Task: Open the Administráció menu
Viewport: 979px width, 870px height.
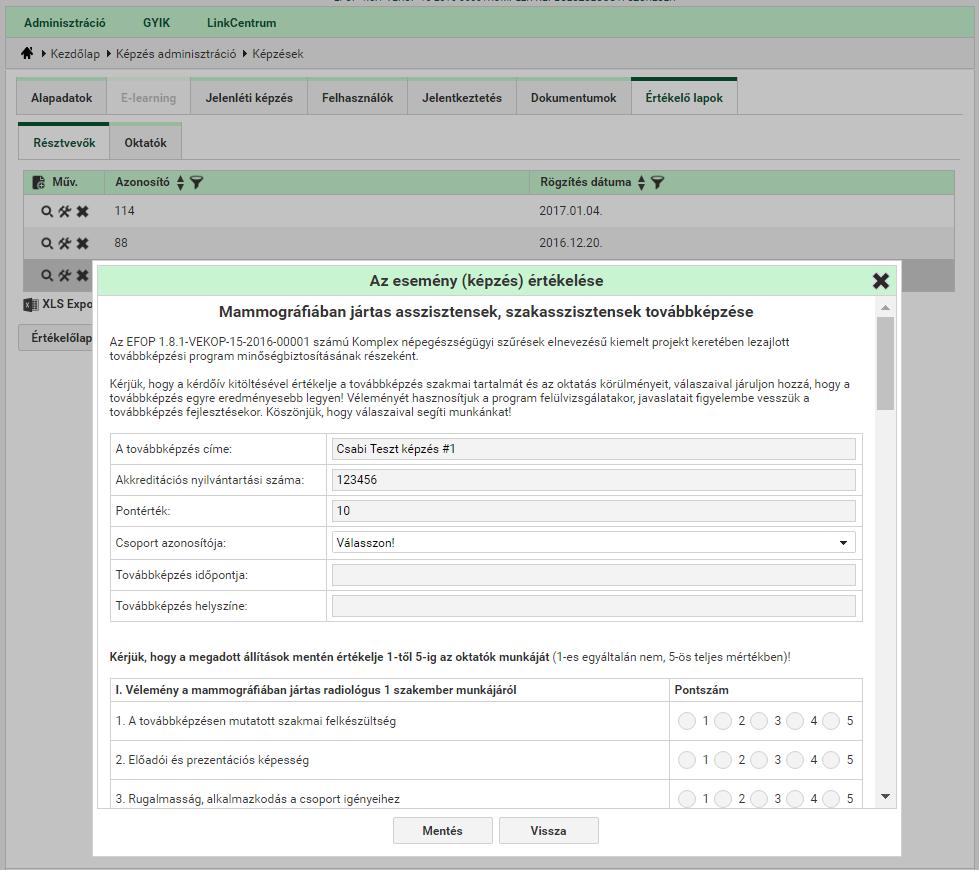Action: coord(65,23)
